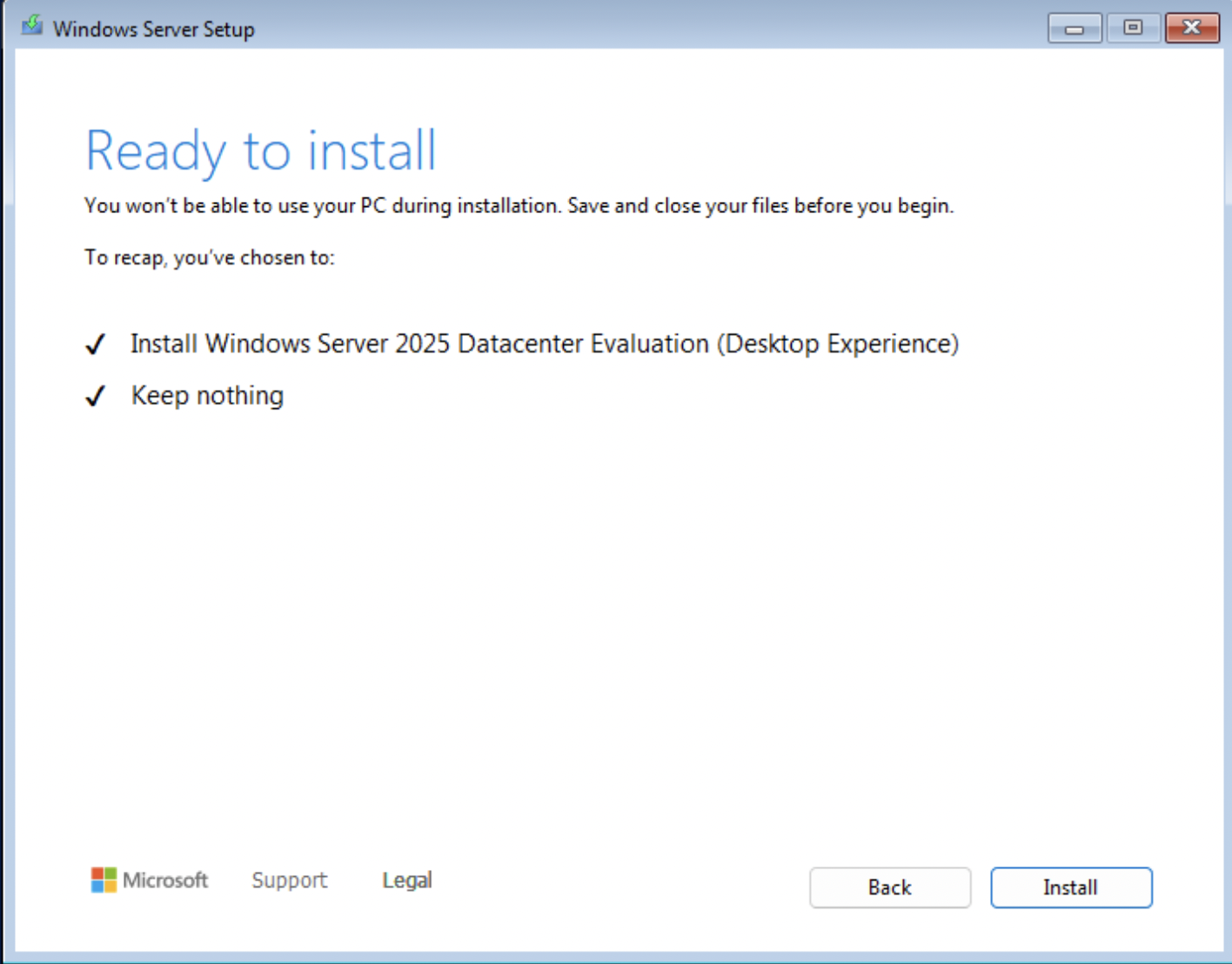Click the Windows Server Setup title text
The width and height of the screenshot is (1232, 964).
(x=153, y=27)
